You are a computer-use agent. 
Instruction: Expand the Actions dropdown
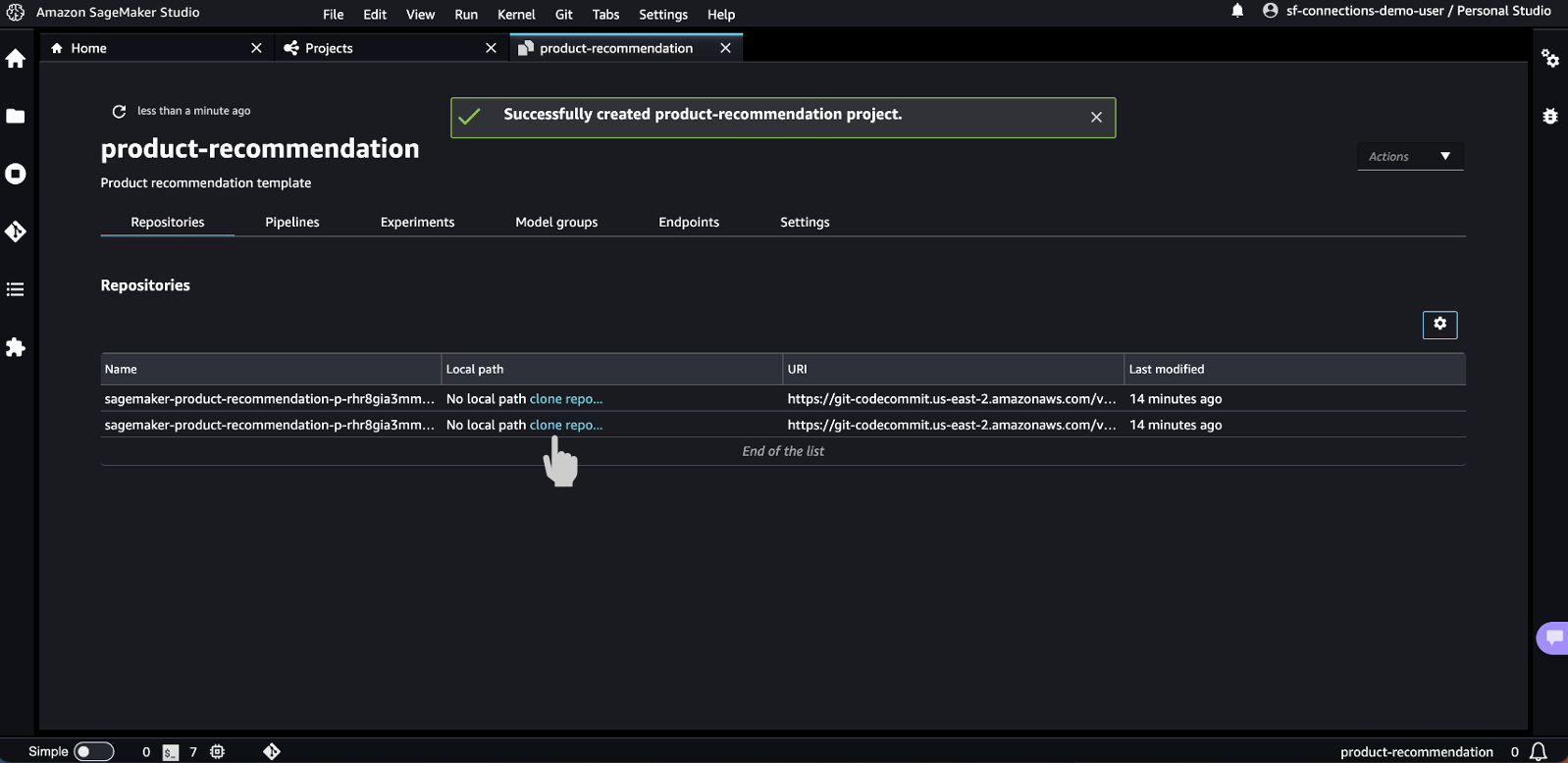click(x=1410, y=157)
